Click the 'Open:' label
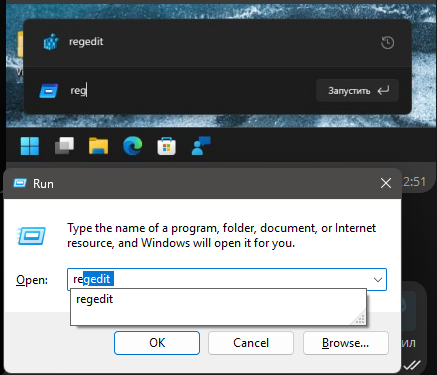This screenshot has height=375, width=437. [32, 280]
